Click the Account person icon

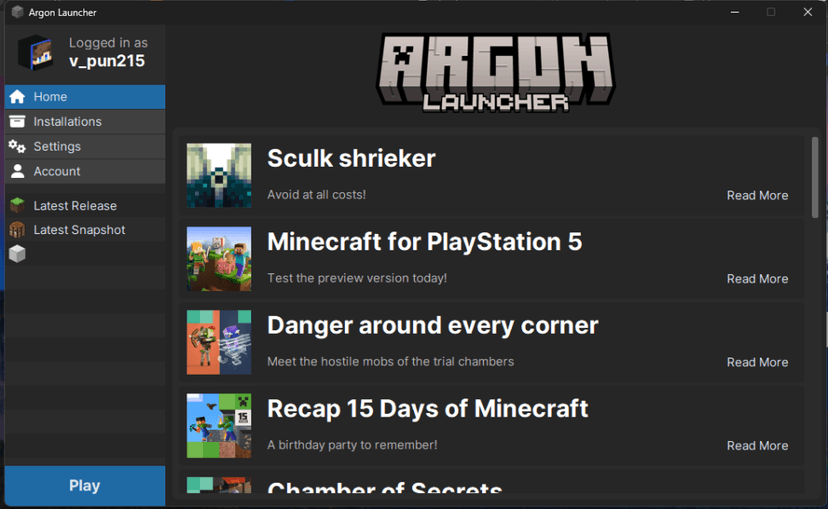click(x=17, y=171)
